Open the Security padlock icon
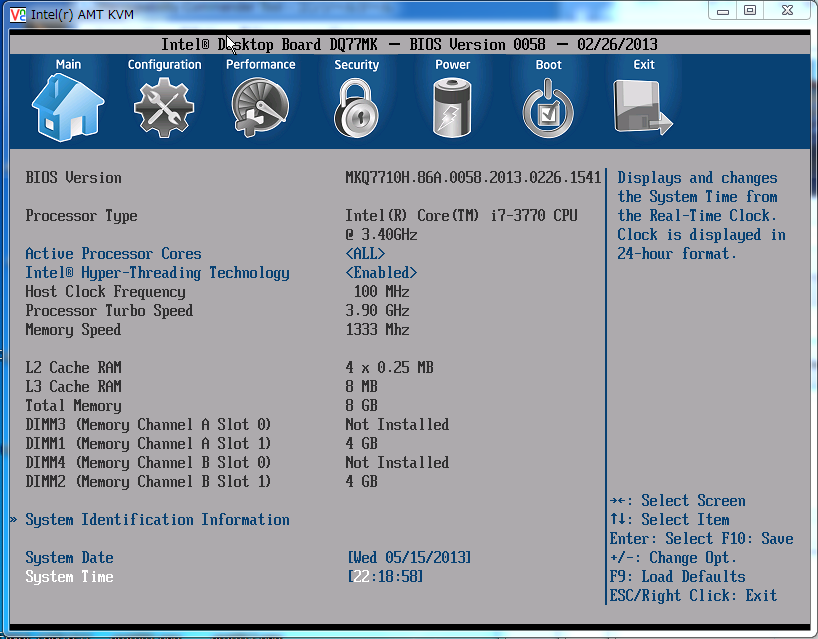 pyautogui.click(x=356, y=108)
